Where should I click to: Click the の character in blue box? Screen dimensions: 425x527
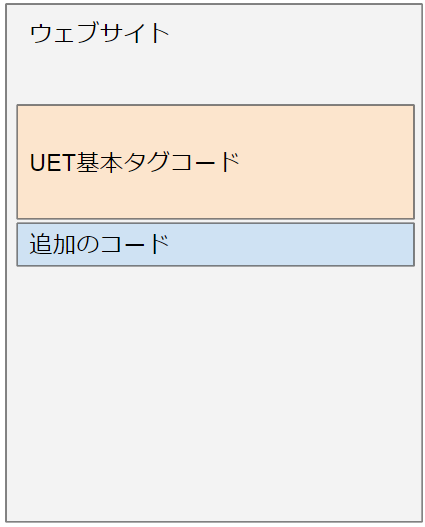pyautogui.click(x=88, y=244)
